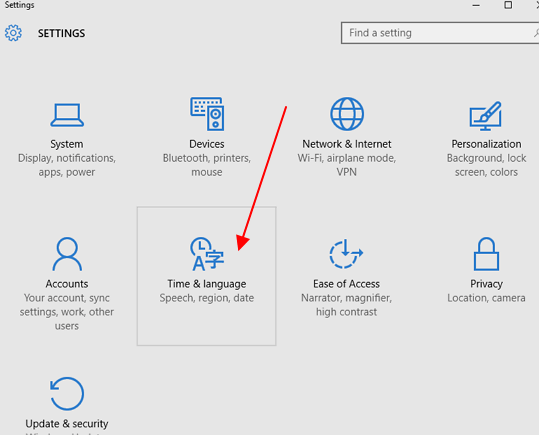Select the Update & security label
Image resolution: width=539 pixels, height=435 pixels.
67,424
